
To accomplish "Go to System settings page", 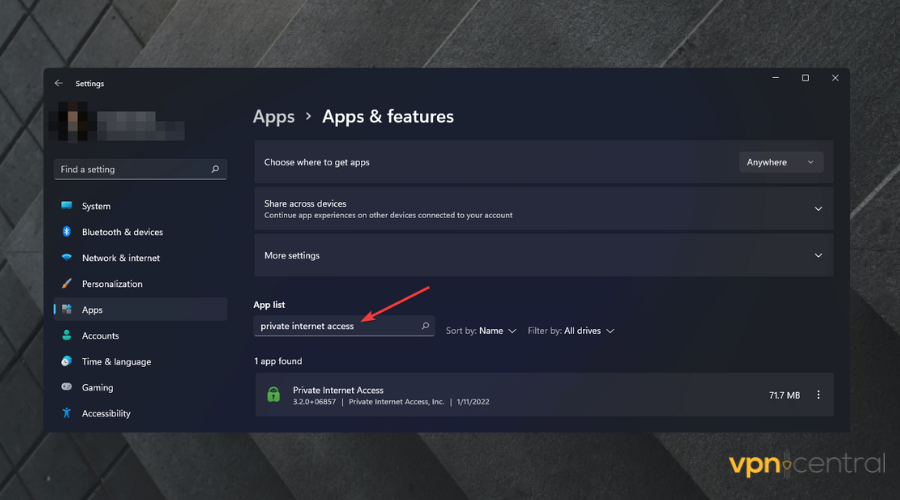I will [x=96, y=206].
